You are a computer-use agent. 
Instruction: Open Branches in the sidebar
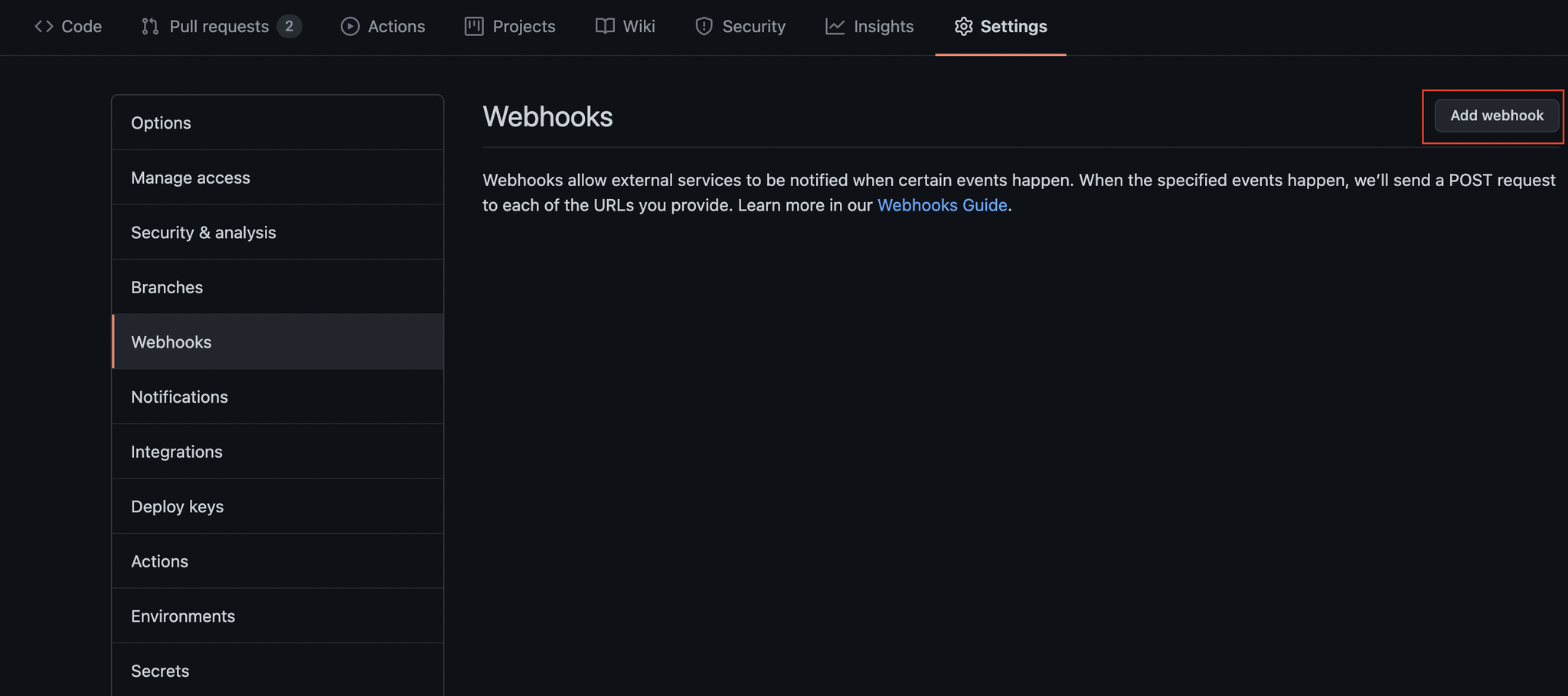[x=277, y=287]
